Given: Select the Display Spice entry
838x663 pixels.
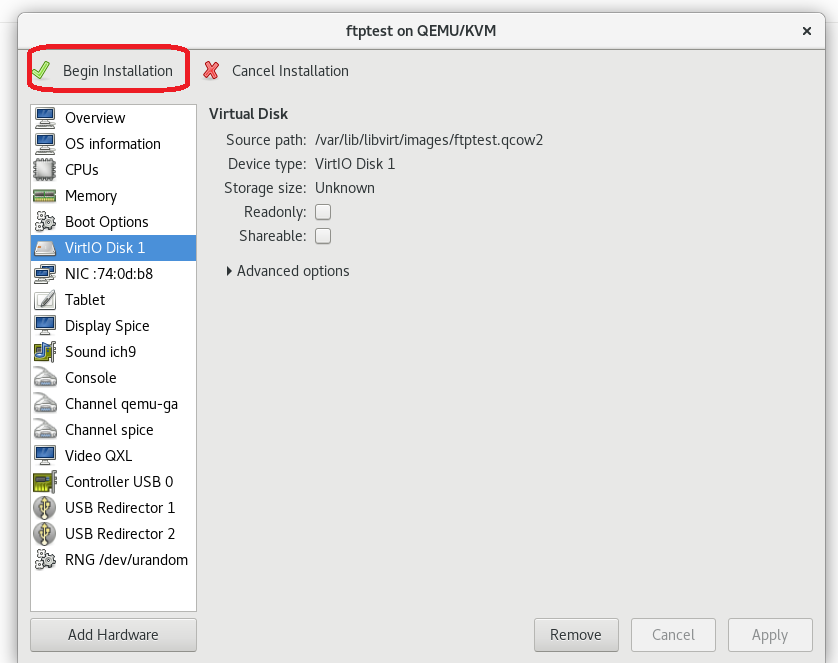Looking at the screenshot, I should click(x=113, y=326).
